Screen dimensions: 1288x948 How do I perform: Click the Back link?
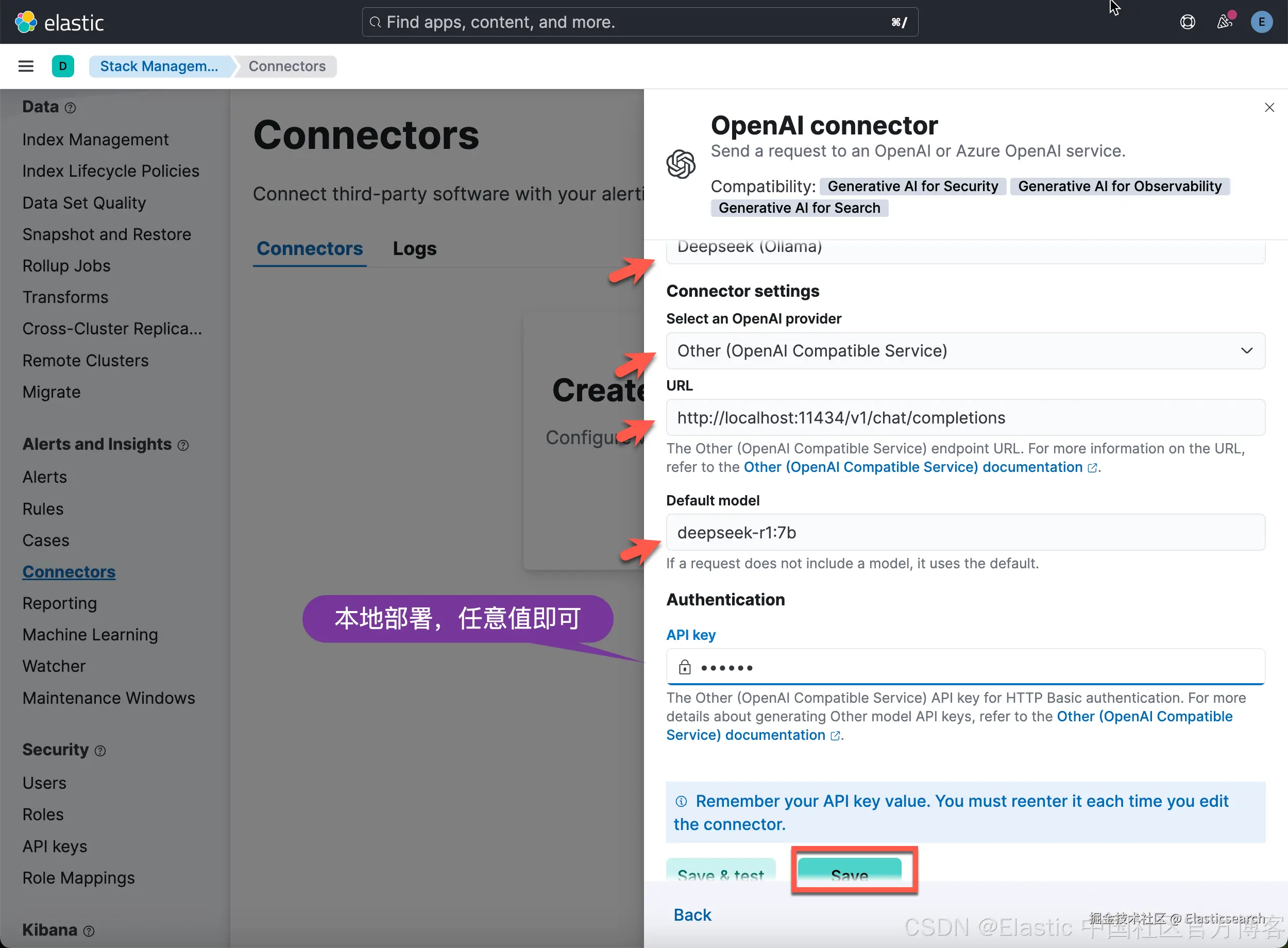(692, 915)
